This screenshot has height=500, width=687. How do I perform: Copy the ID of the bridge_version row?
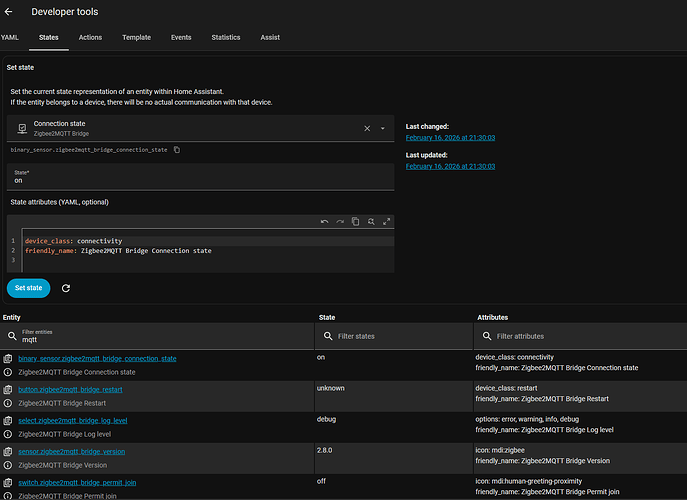[x=8, y=451]
